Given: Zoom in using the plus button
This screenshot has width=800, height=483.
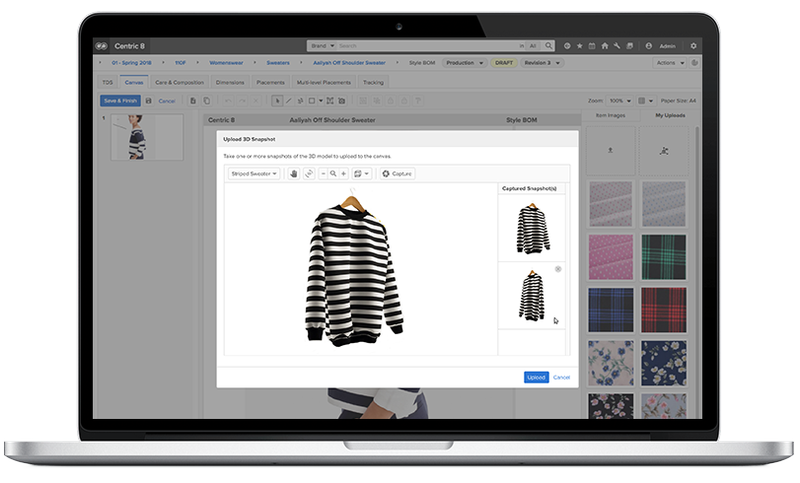Looking at the screenshot, I should [343, 174].
